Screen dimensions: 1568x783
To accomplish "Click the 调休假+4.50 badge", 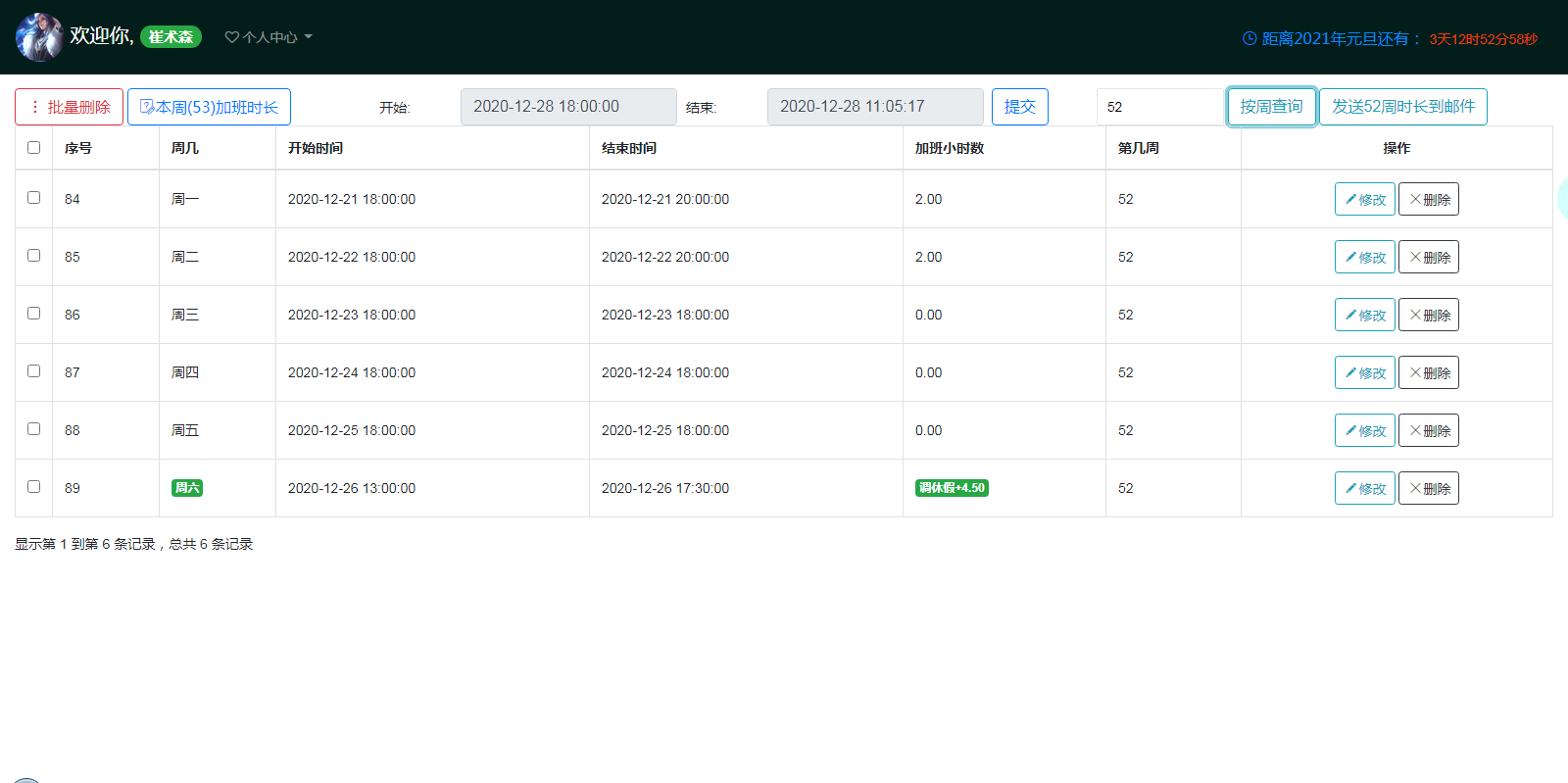I will pos(952,488).
